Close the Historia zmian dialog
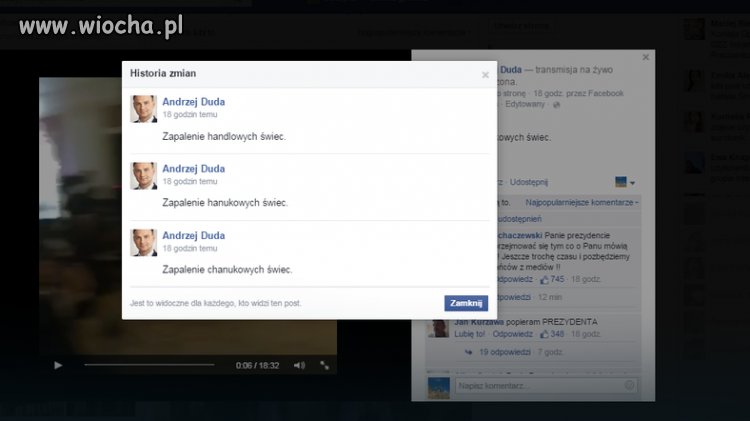 click(x=485, y=75)
